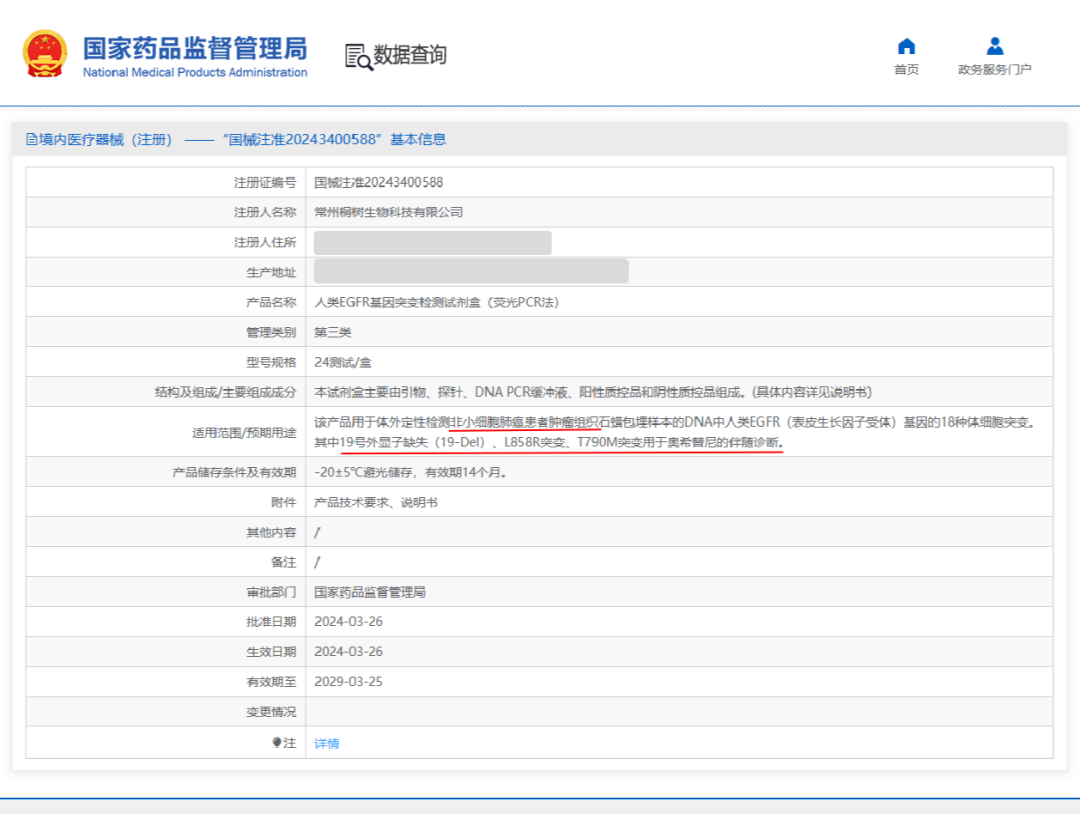Open the 详情 link

(x=327, y=743)
